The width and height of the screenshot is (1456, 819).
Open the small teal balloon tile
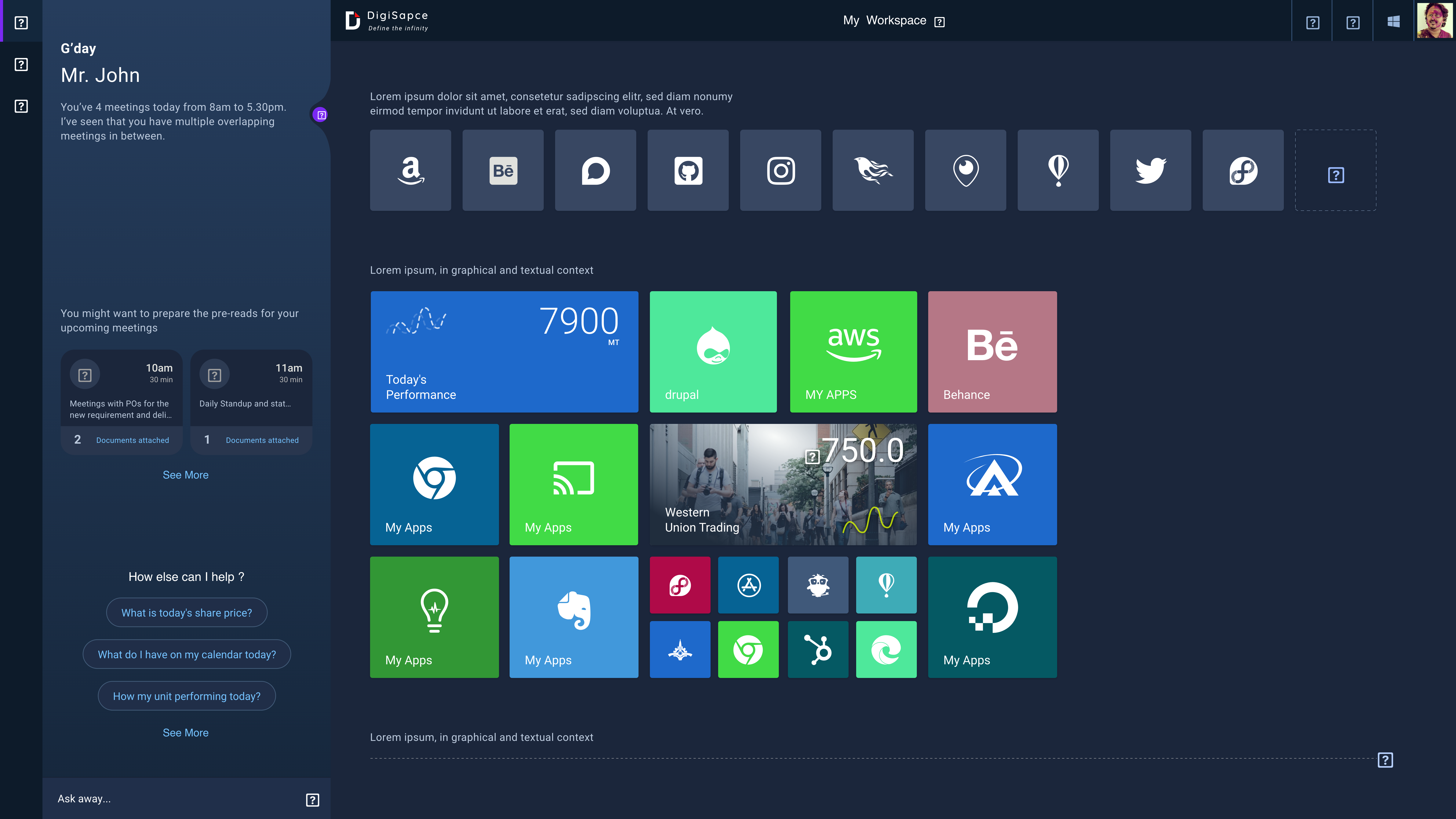click(886, 585)
